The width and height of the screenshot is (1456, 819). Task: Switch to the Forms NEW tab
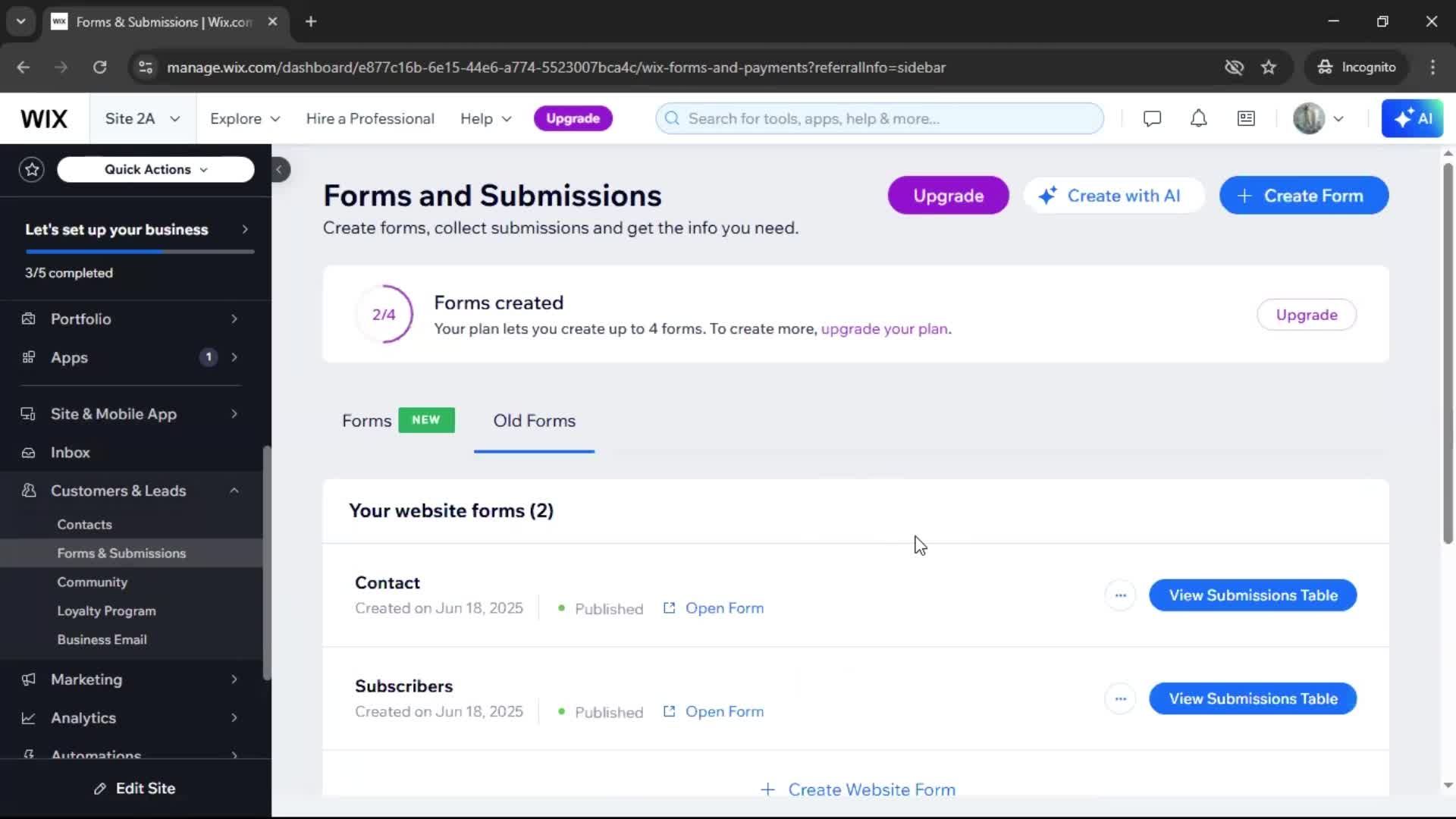(397, 420)
